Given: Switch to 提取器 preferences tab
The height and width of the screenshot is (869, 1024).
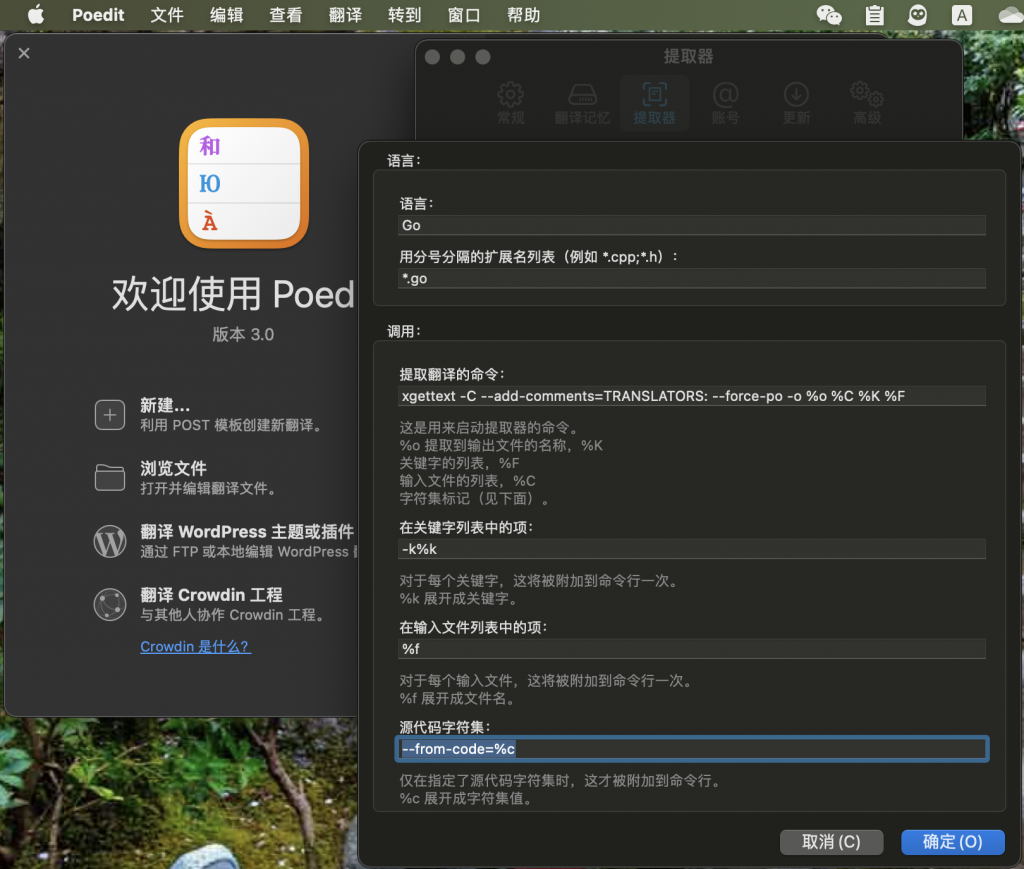Looking at the screenshot, I should (x=654, y=103).
